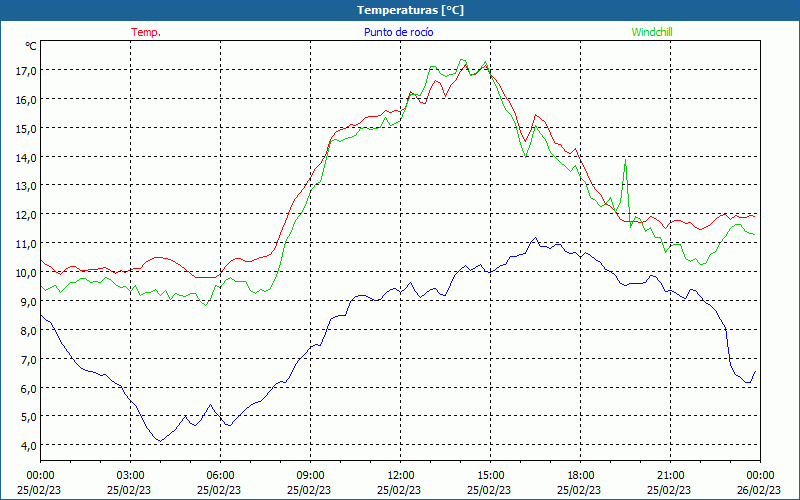Click the green windchill spike near 19:30

625,160
